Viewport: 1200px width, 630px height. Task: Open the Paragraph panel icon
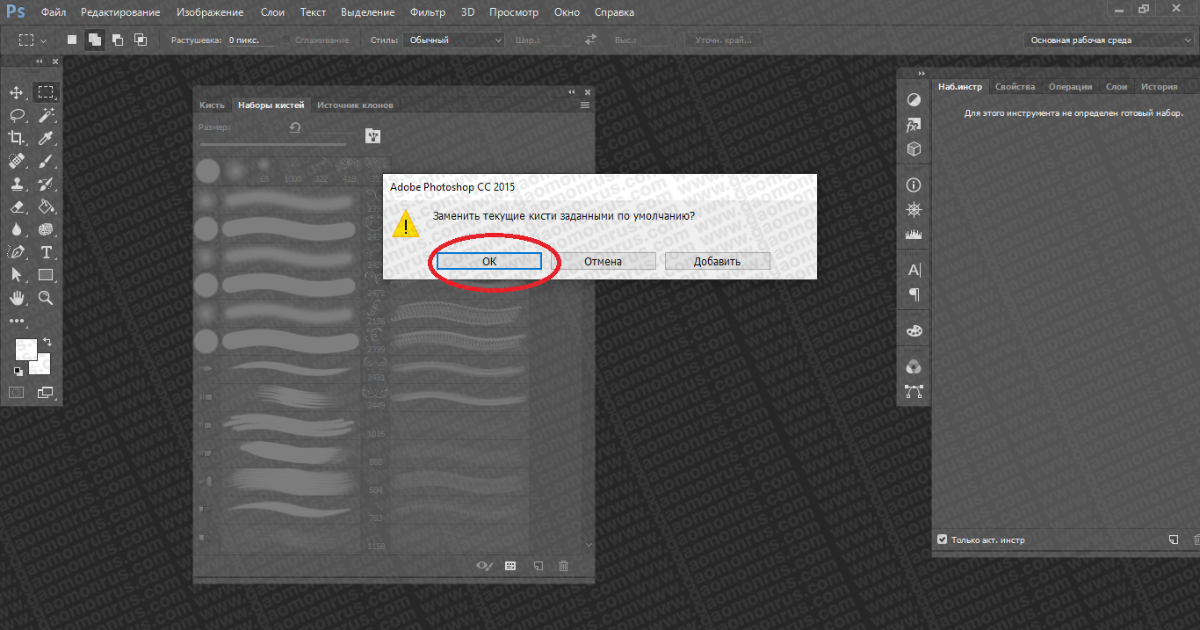pyautogui.click(x=913, y=295)
